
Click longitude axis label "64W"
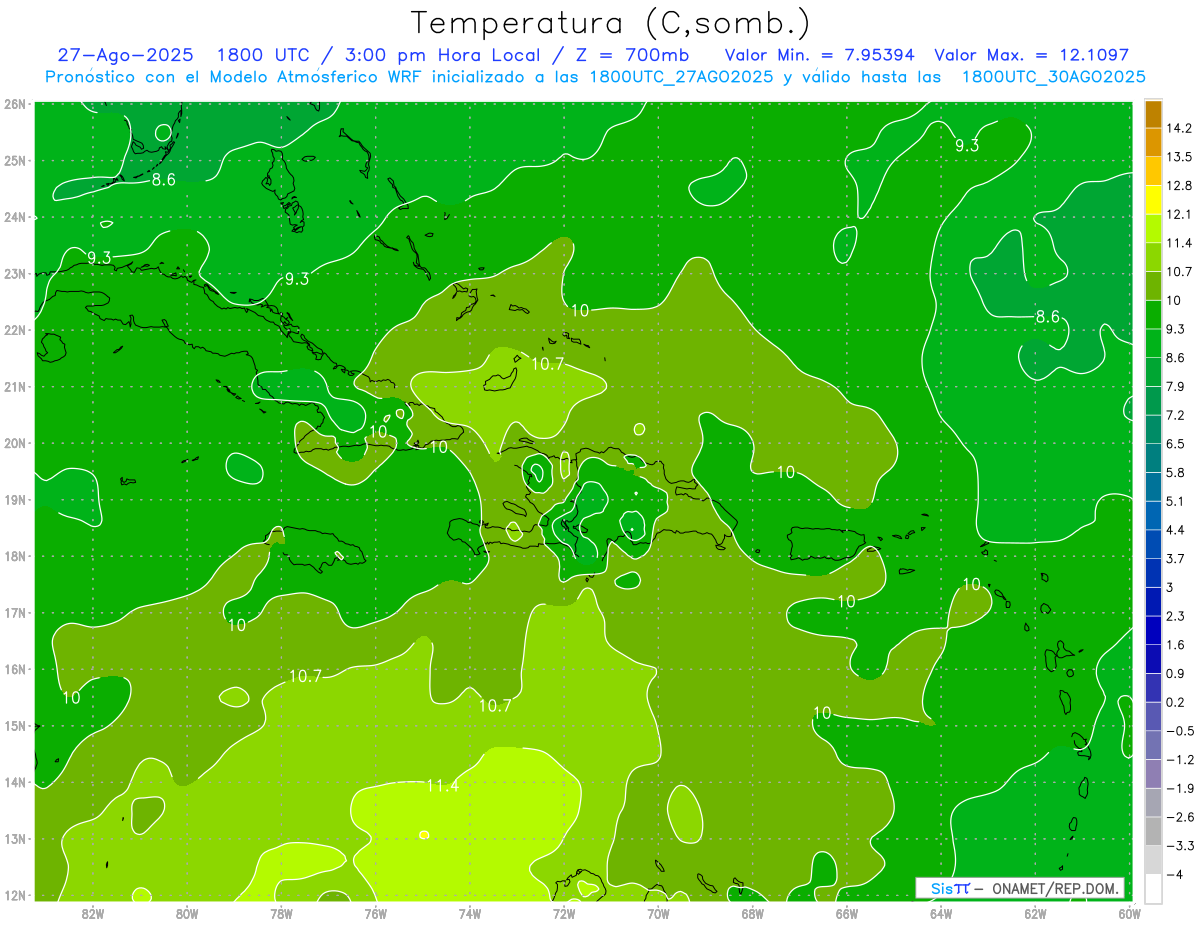tap(941, 913)
